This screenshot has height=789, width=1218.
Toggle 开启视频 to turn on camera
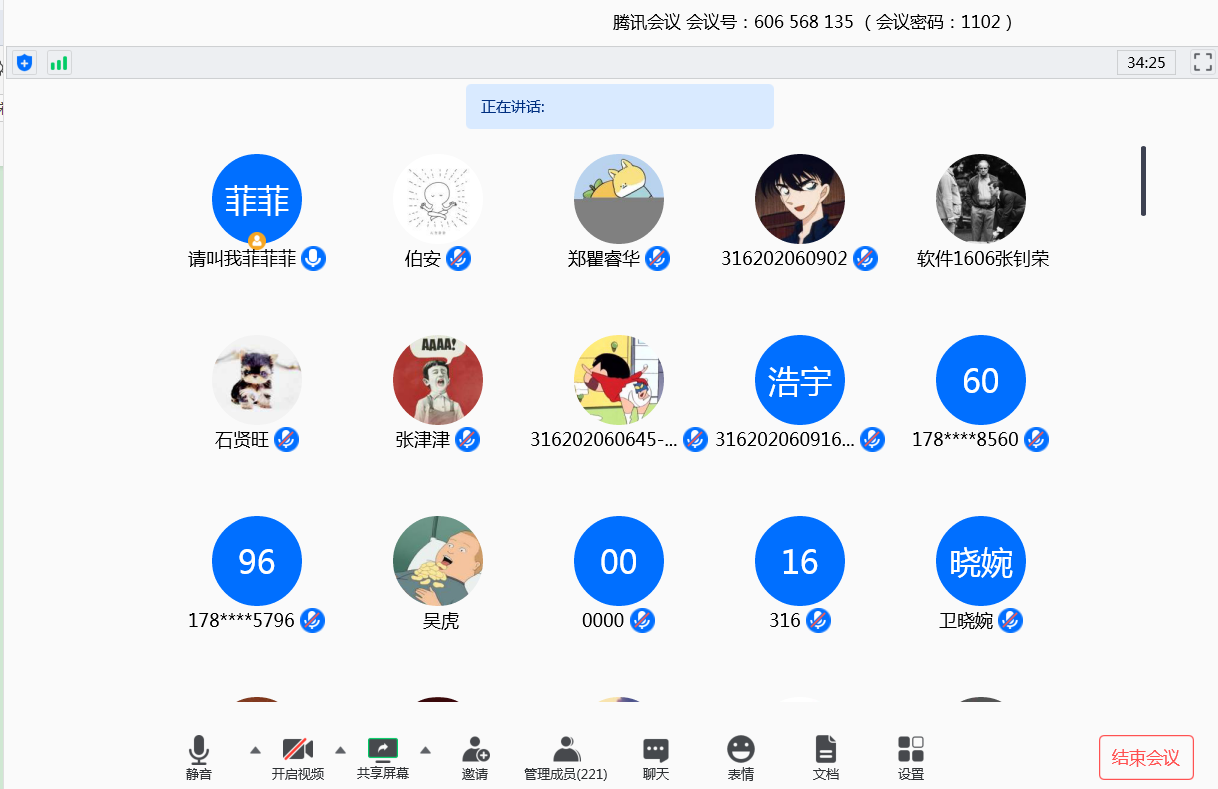click(x=299, y=757)
